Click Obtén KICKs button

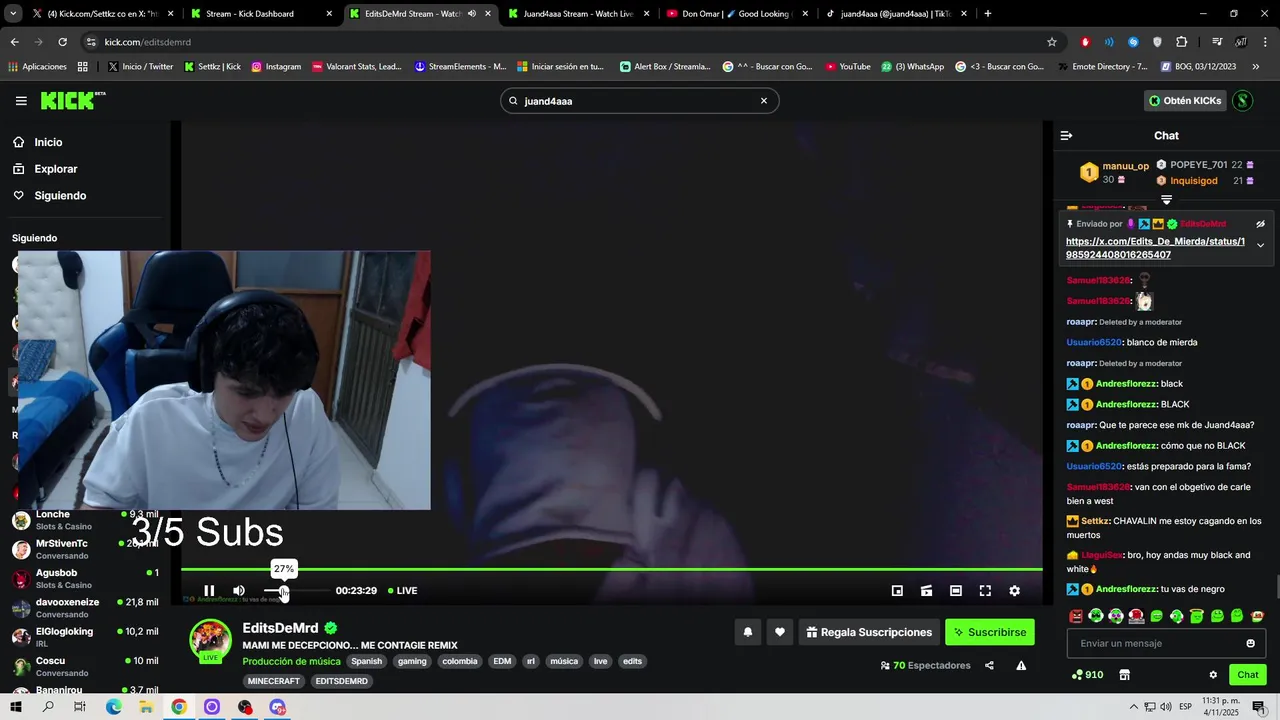(1185, 101)
